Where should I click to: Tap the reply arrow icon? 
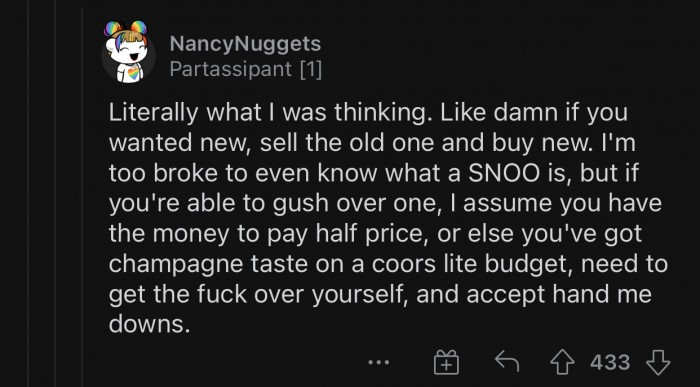coord(507,361)
